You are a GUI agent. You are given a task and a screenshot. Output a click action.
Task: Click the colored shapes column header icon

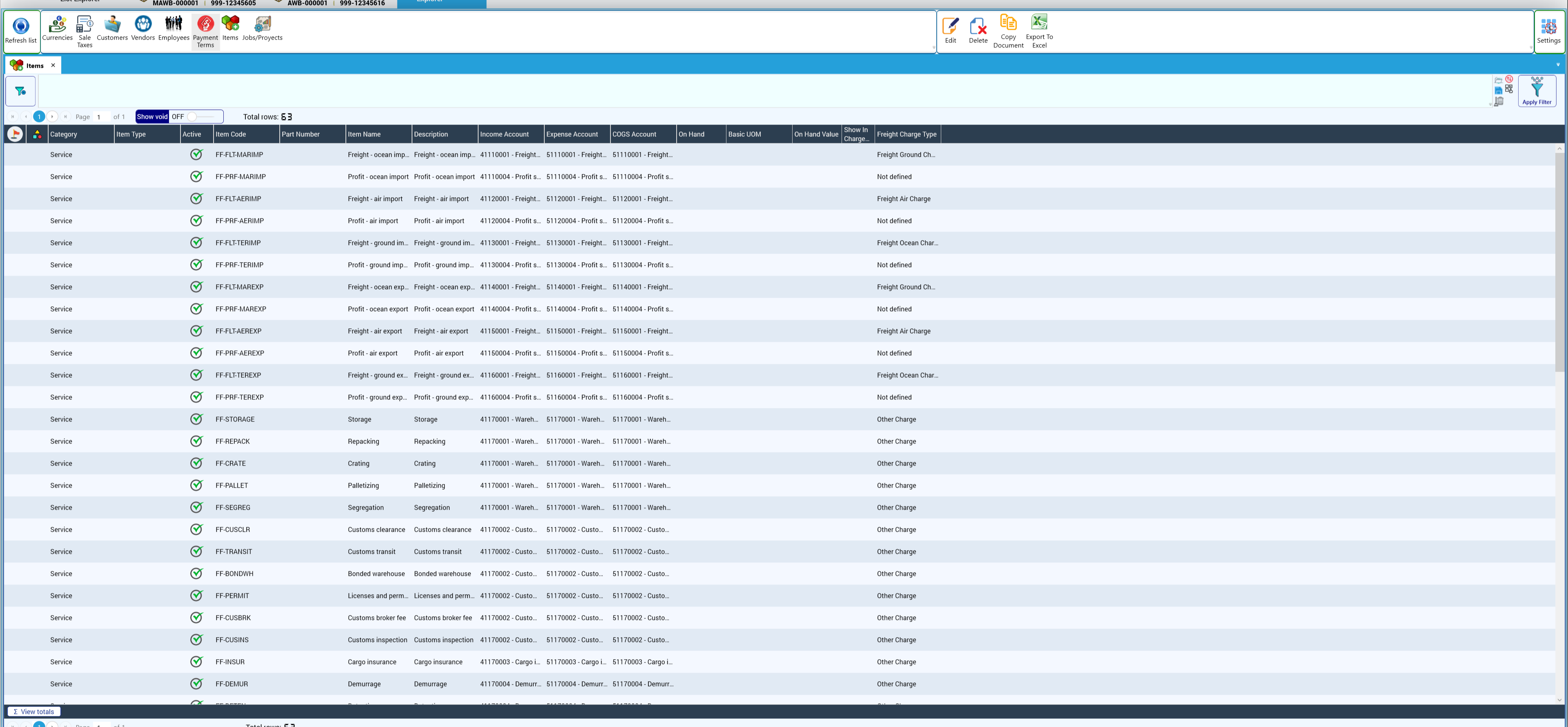pos(37,134)
